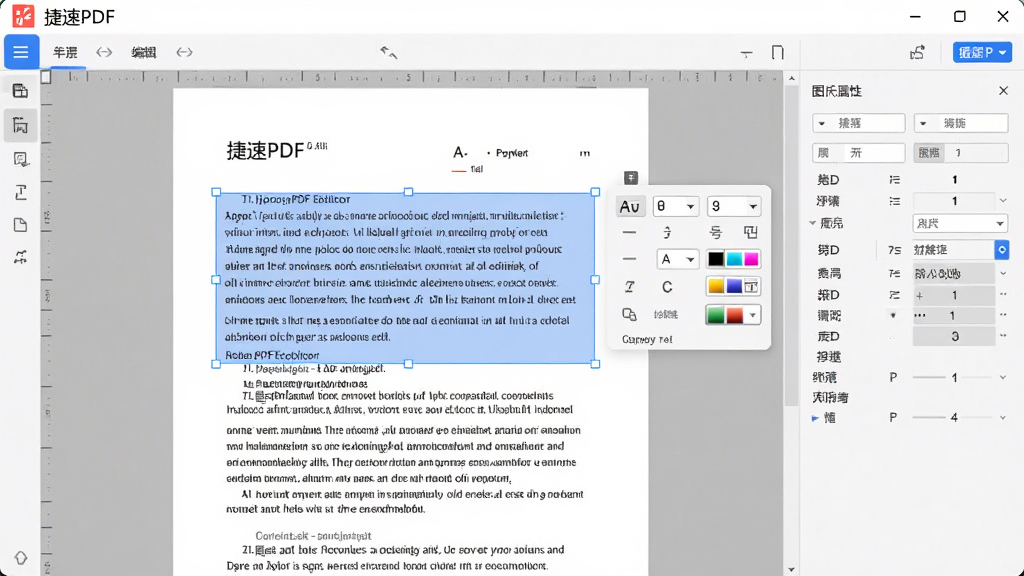Image resolution: width=1024 pixels, height=576 pixels.
Task: Click the third icon in floating panel's second row
Action: pos(716,232)
